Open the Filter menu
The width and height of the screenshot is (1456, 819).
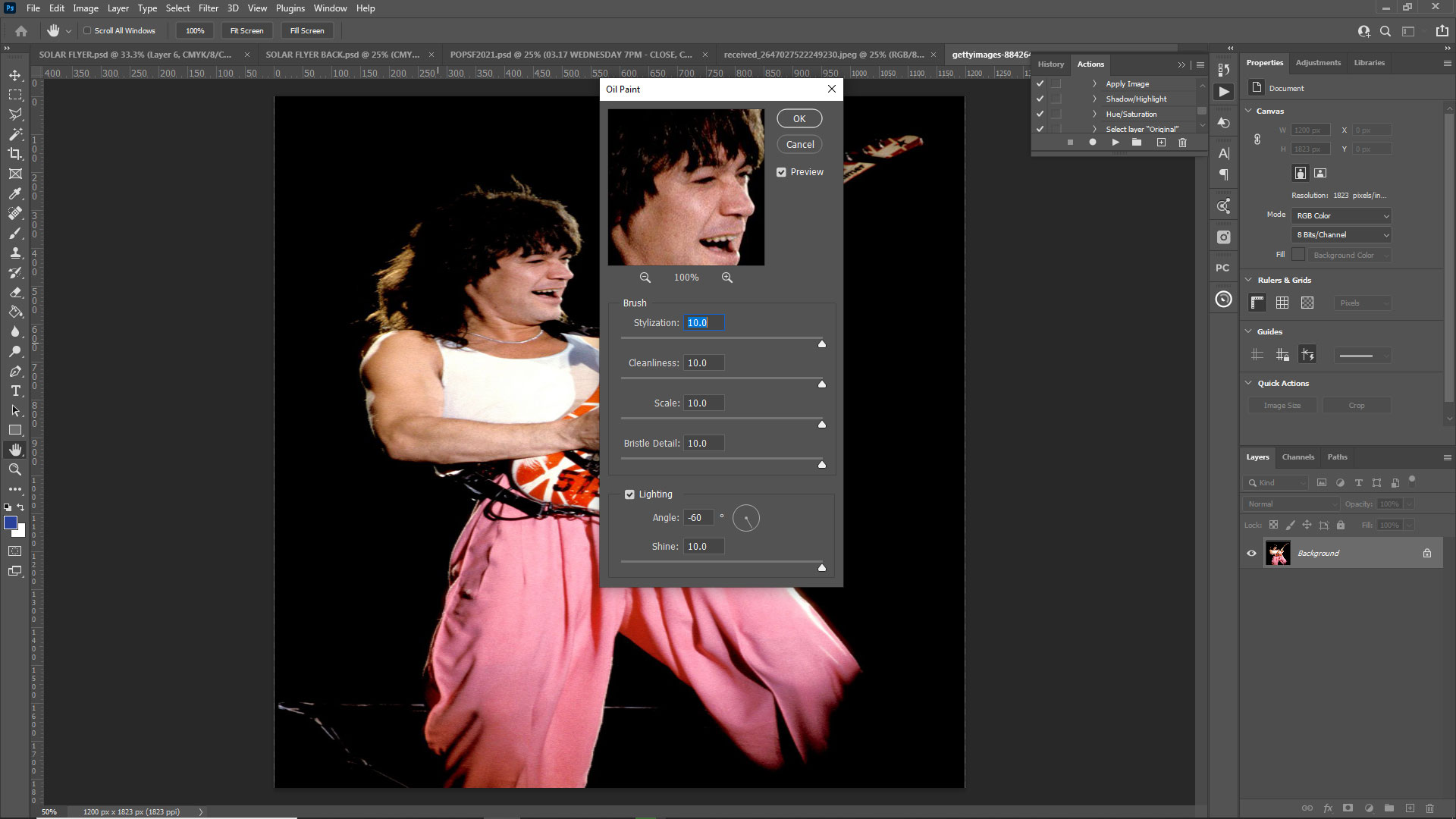209,8
